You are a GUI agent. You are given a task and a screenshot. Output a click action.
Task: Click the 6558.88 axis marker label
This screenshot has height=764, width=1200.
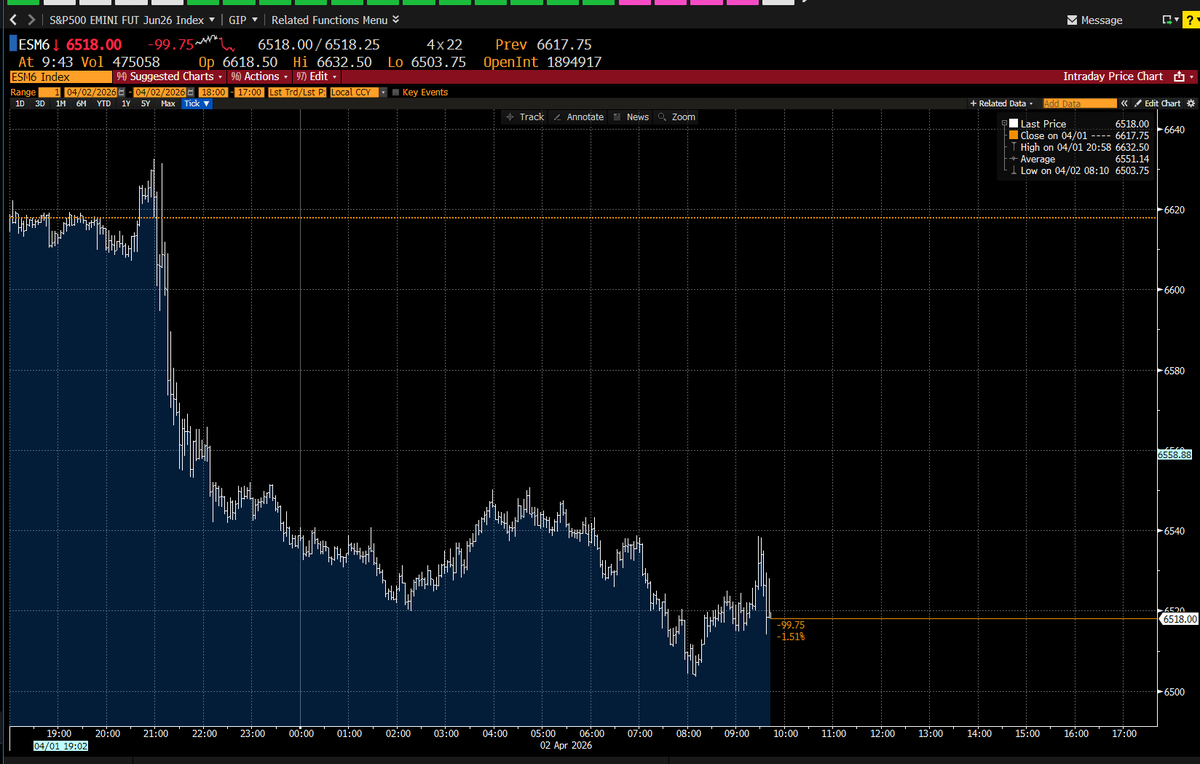tap(1175, 454)
